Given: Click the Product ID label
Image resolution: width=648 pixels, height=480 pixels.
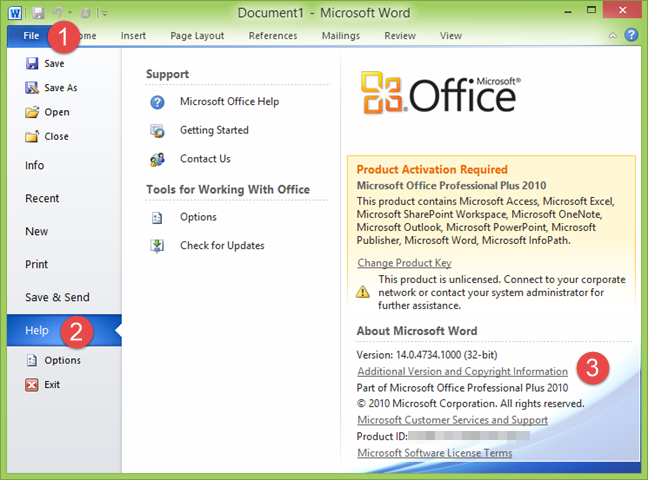Looking at the screenshot, I should (x=382, y=436).
